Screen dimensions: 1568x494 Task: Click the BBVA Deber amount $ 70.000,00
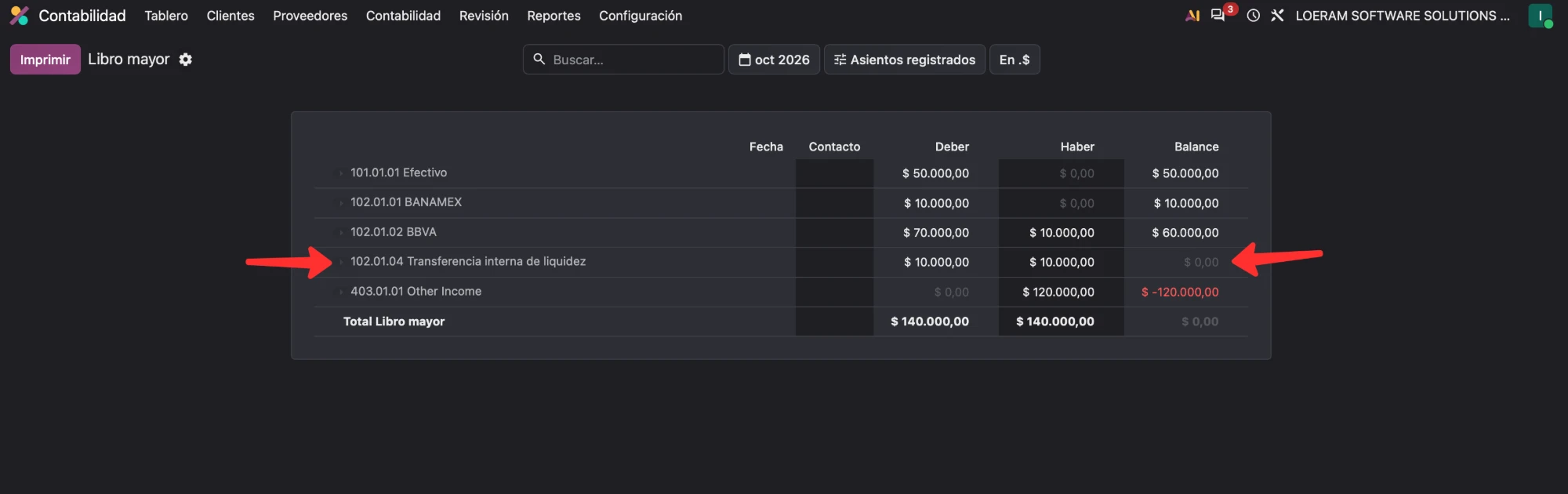[936, 233]
